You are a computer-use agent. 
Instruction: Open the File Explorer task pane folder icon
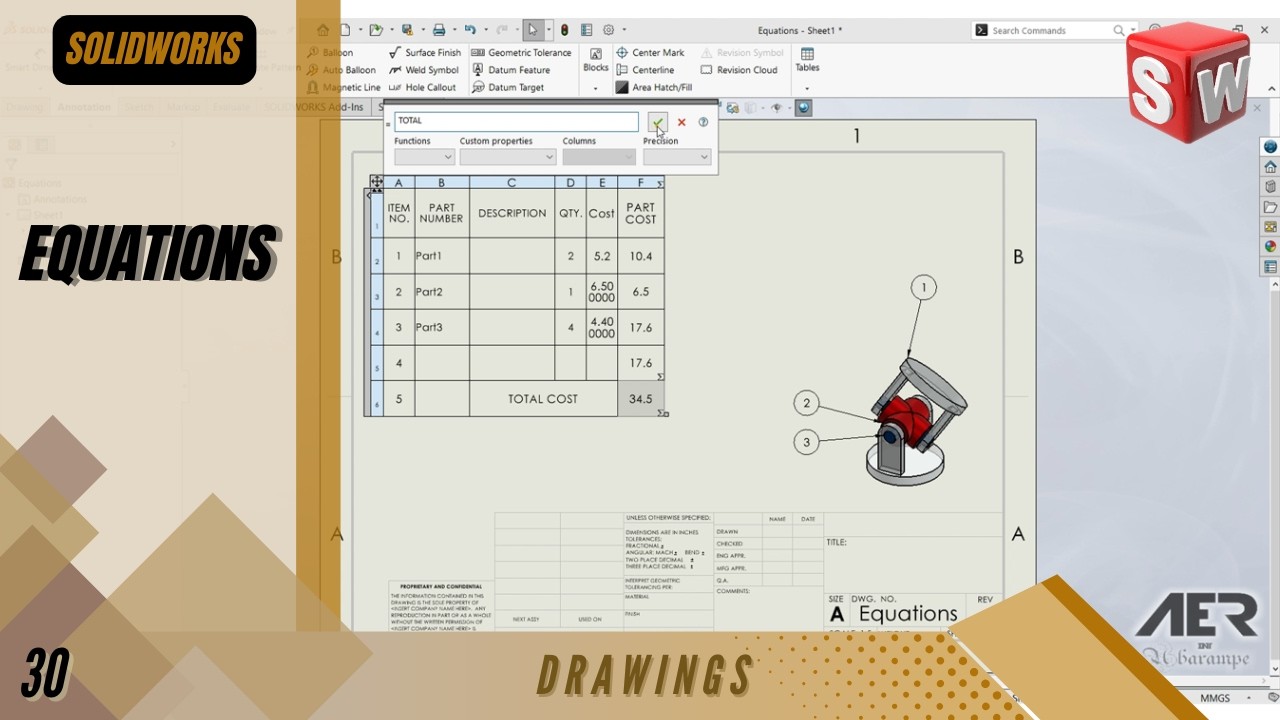[x=1270, y=207]
